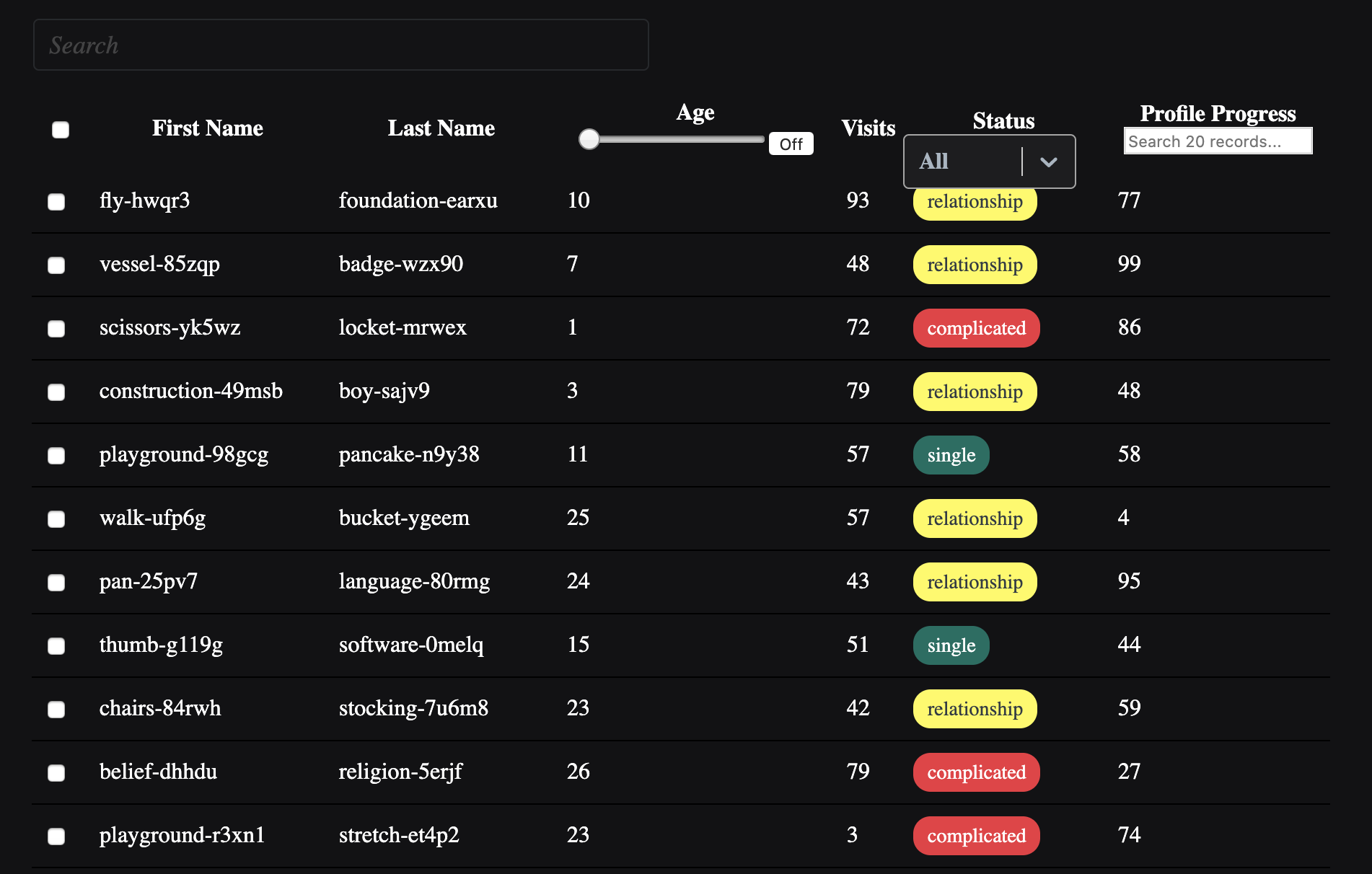Enable the checkbox for thumb-g119g
The image size is (1372, 874).
pos(56,646)
